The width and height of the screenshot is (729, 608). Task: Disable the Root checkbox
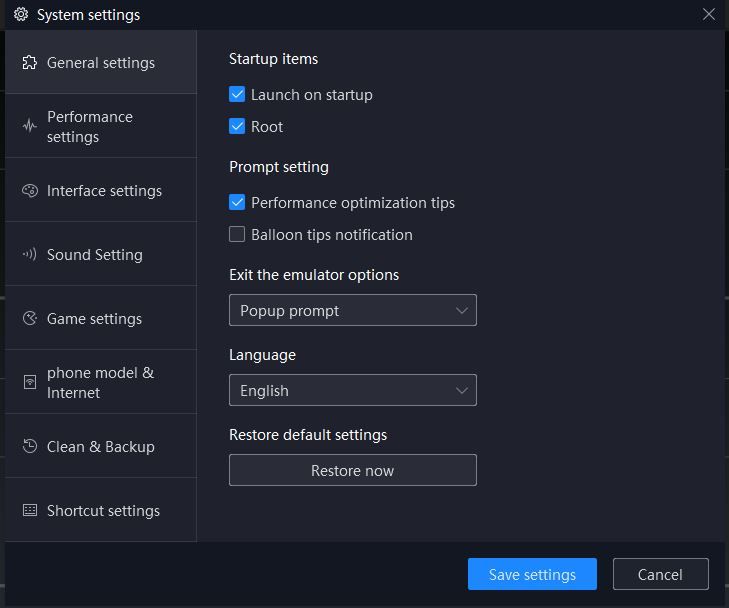[237, 127]
